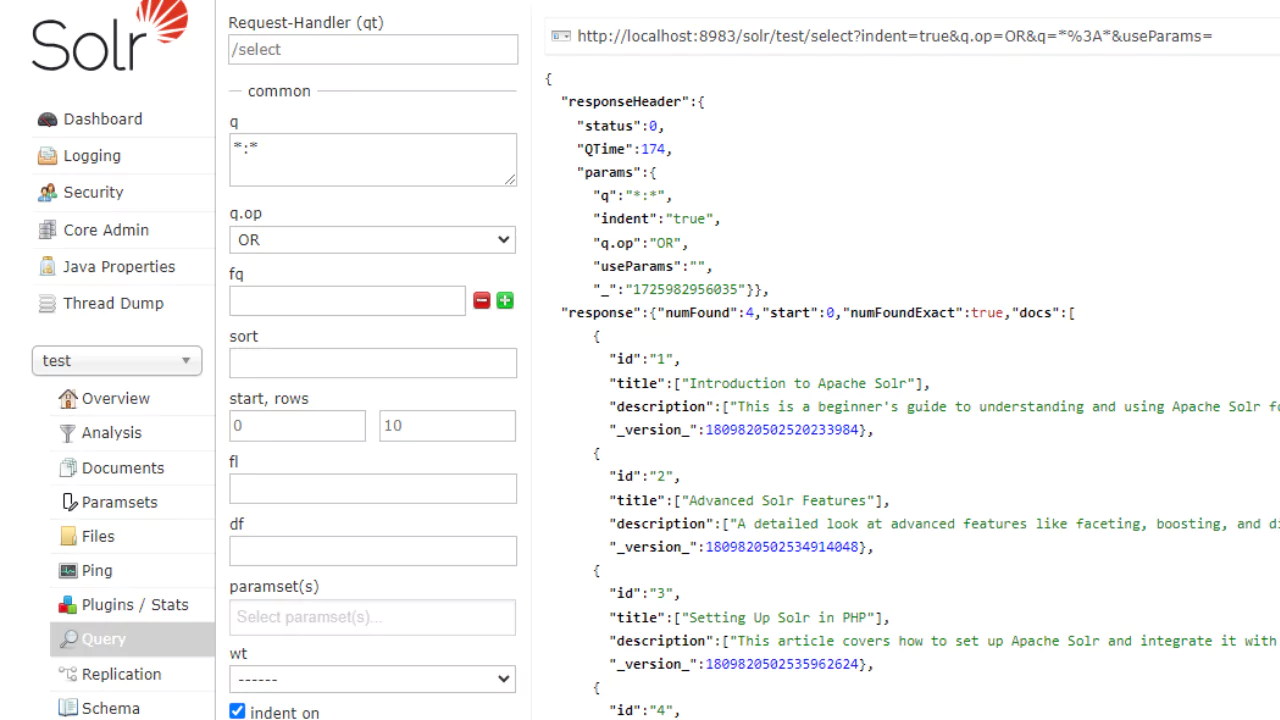This screenshot has width=1280, height=720.
Task: Add an fq filter with green plus
Action: (x=505, y=301)
